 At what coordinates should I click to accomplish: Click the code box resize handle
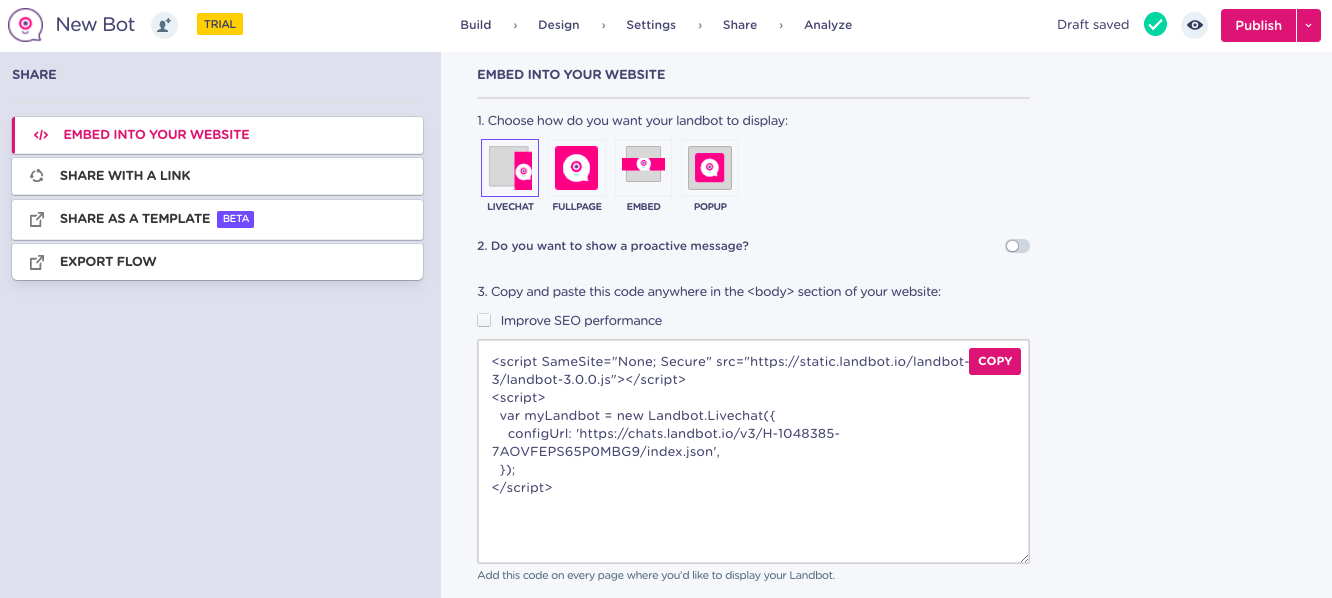1023,557
